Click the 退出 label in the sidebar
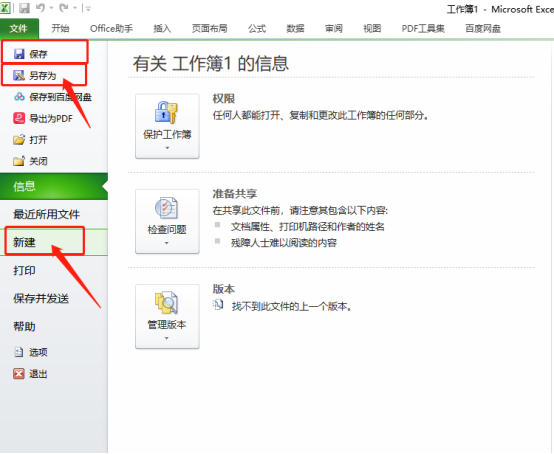The height and width of the screenshot is (454, 554). click(38, 374)
